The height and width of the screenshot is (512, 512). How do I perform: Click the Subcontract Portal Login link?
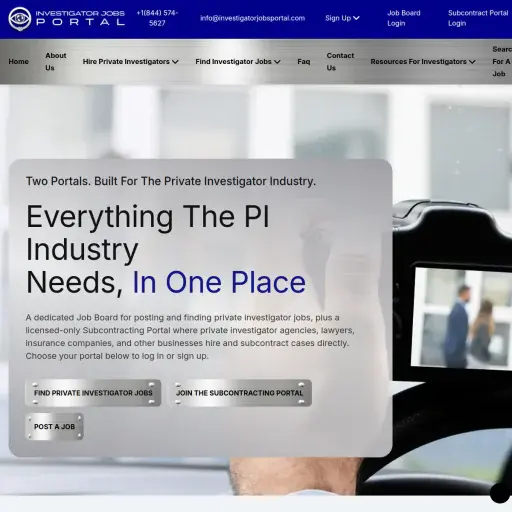coord(478,18)
